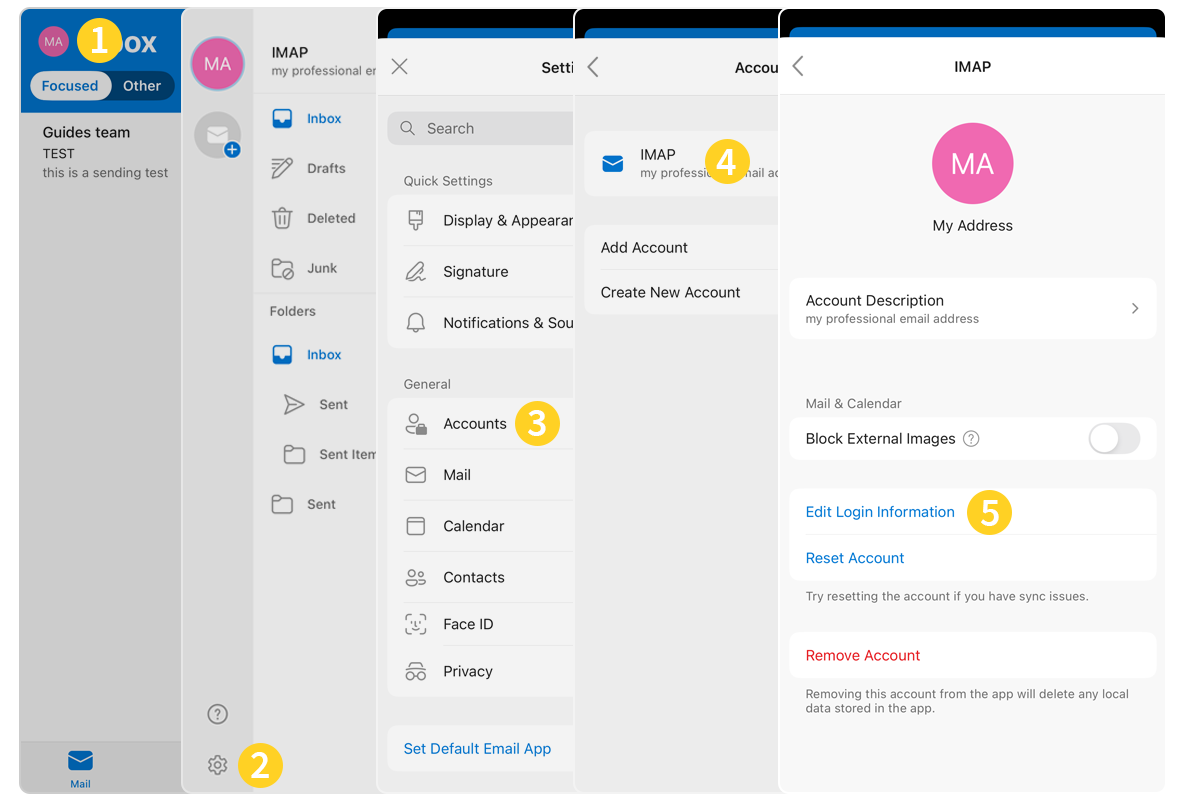The image size is (1200, 800).
Task: Open the Sent folder
Action: [x=327, y=404]
